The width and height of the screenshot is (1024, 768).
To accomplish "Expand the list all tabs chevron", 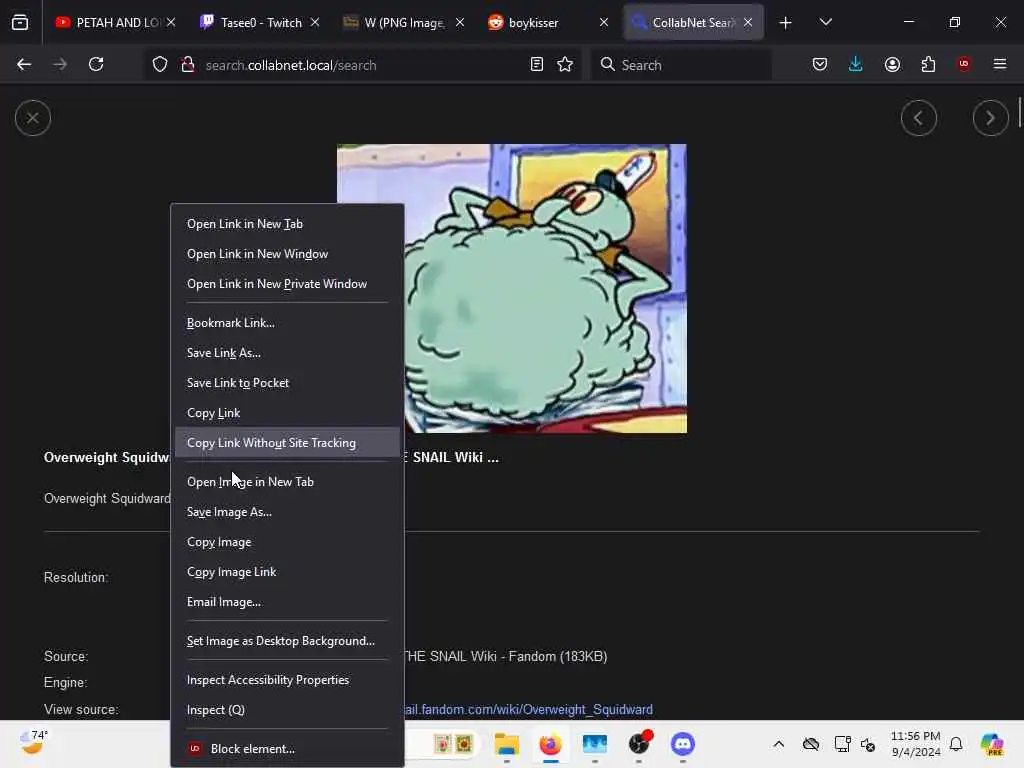I will 825,22.
